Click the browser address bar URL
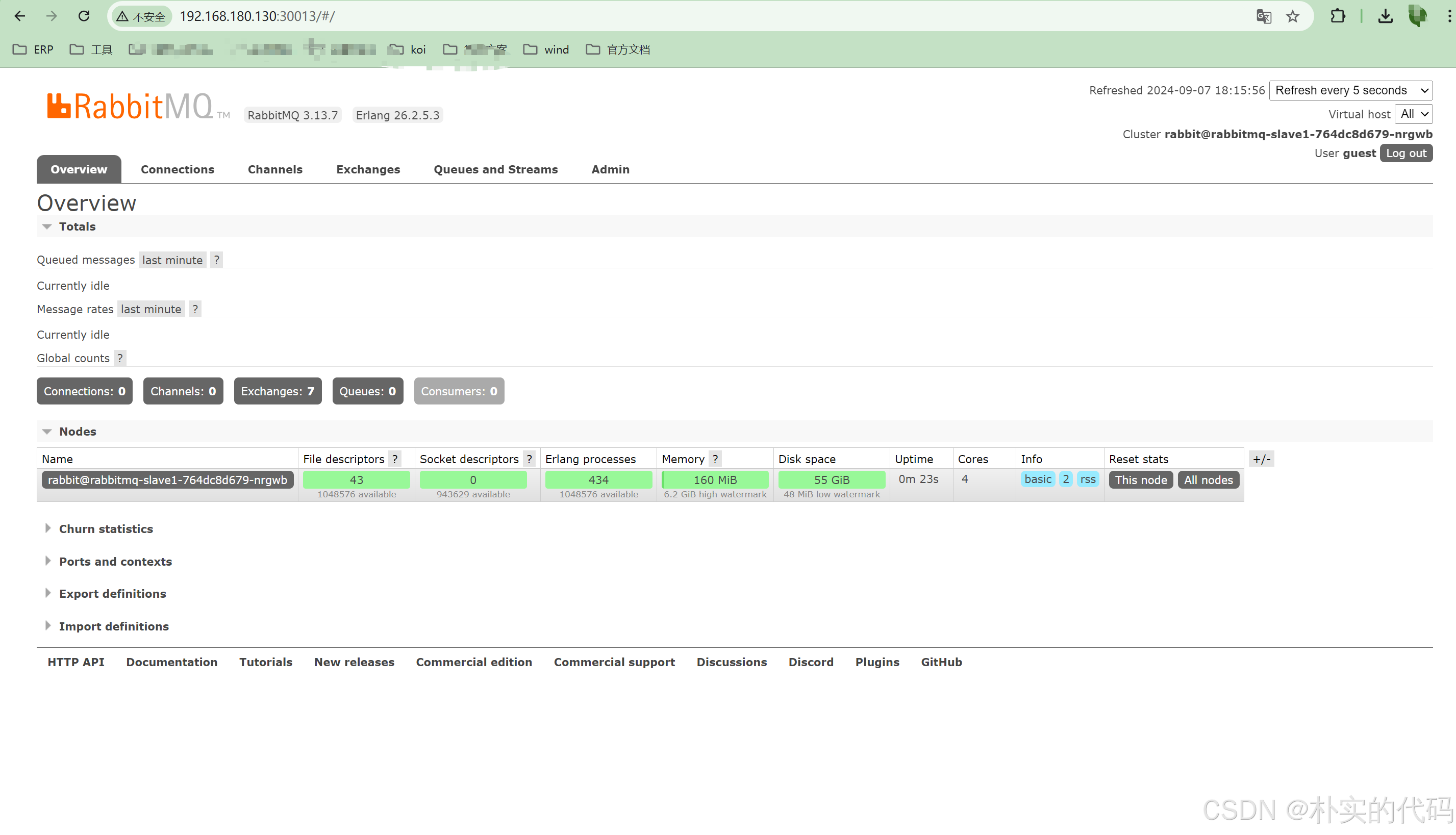 pyautogui.click(x=257, y=16)
